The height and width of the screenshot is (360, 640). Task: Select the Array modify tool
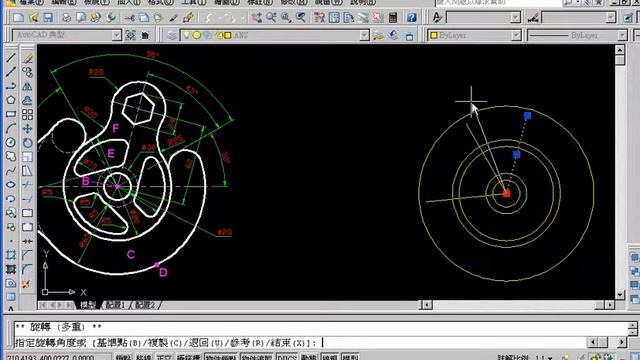27,114
